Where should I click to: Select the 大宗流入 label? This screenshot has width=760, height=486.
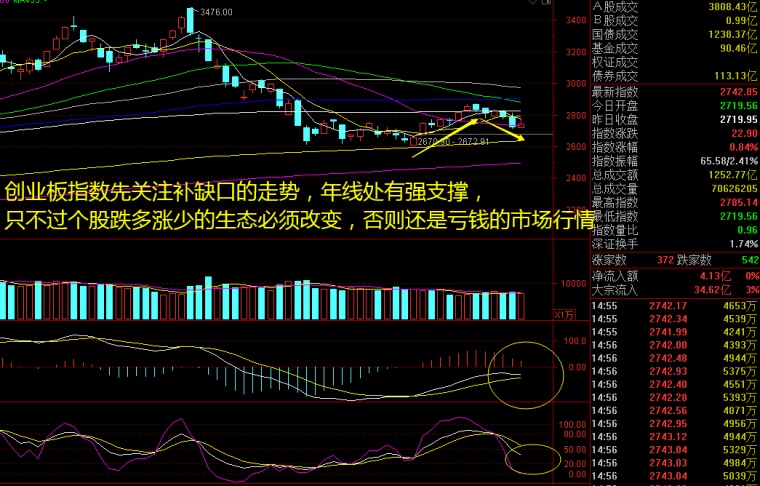615,290
